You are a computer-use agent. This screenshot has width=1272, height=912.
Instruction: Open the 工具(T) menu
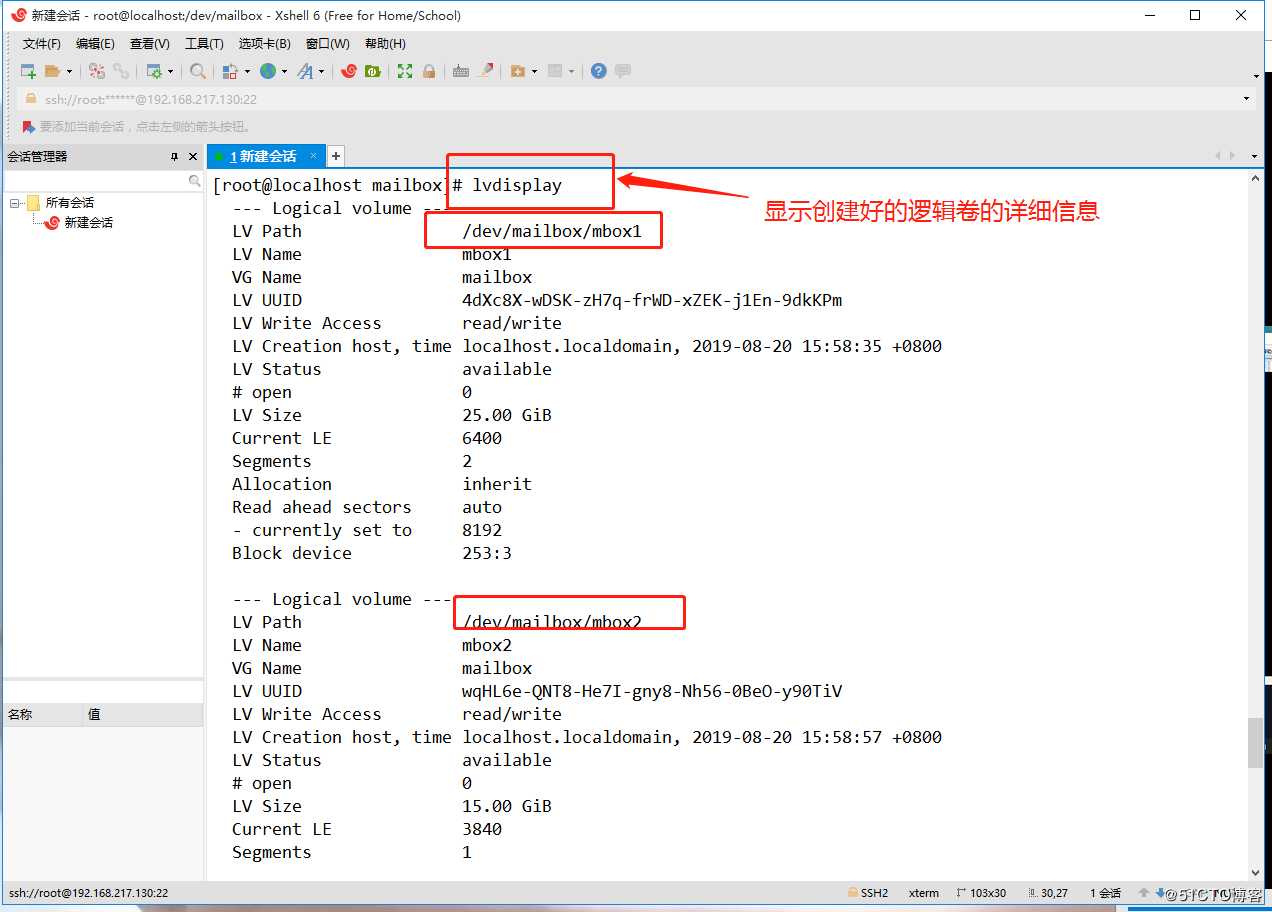[203, 43]
